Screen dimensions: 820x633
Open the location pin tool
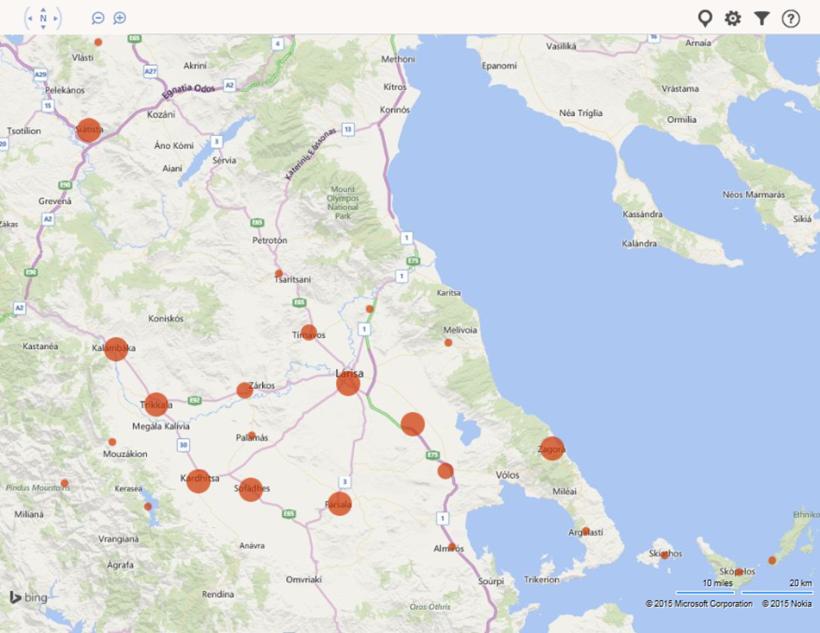click(x=705, y=19)
